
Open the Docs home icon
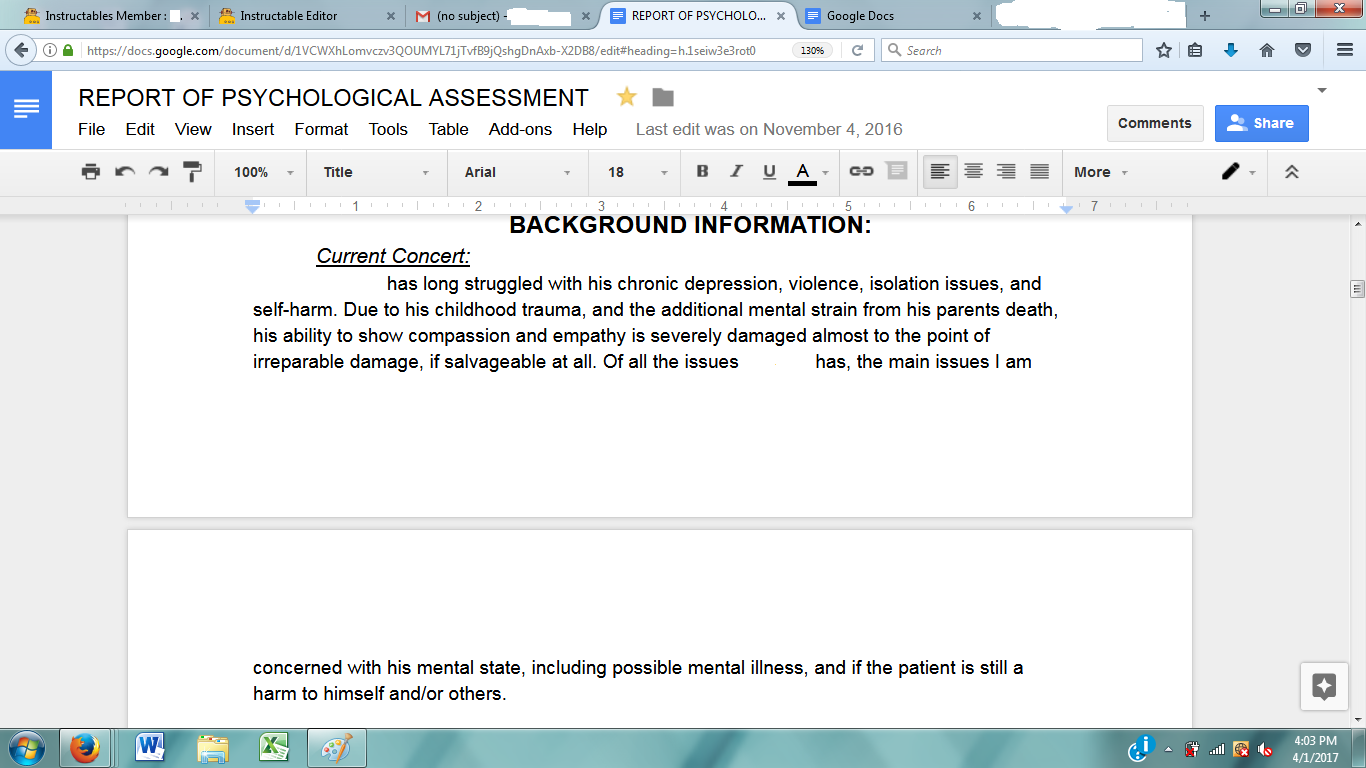(x=26, y=110)
